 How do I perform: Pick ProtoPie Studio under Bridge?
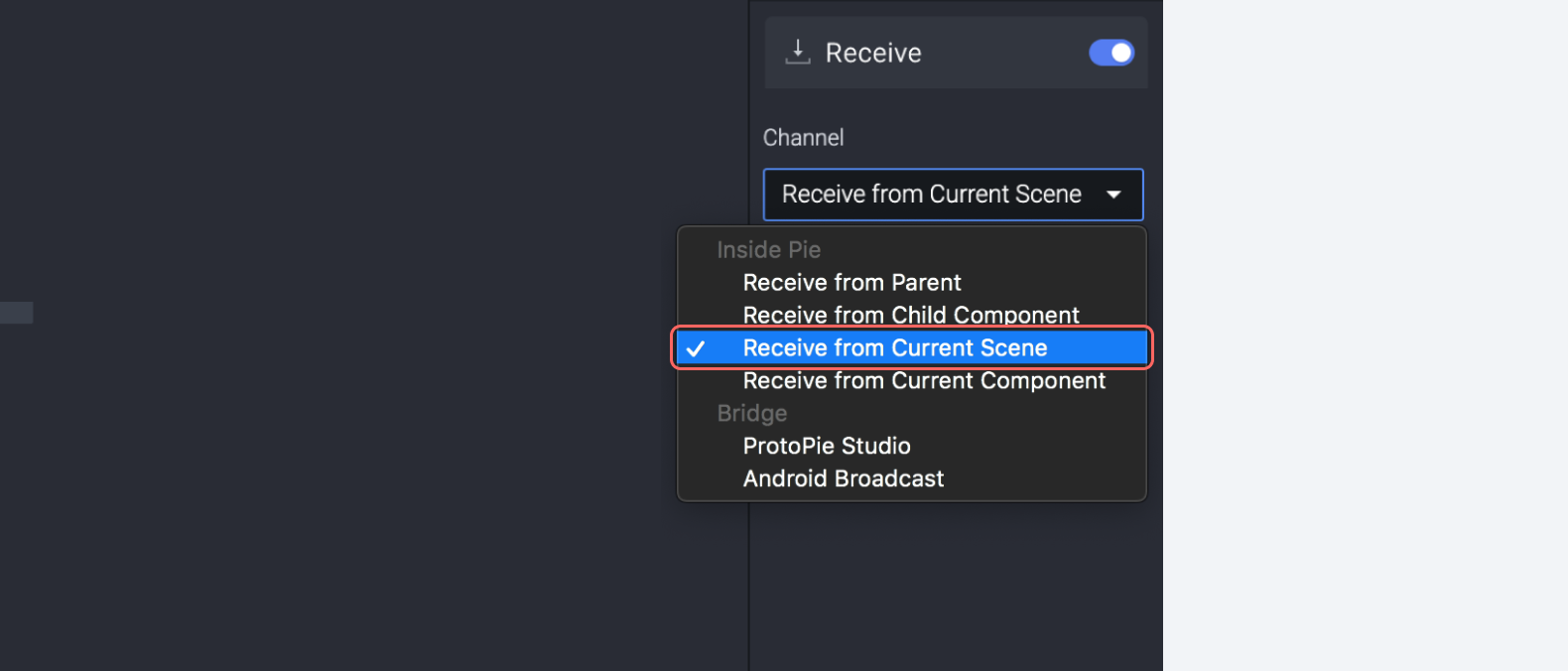tap(827, 446)
